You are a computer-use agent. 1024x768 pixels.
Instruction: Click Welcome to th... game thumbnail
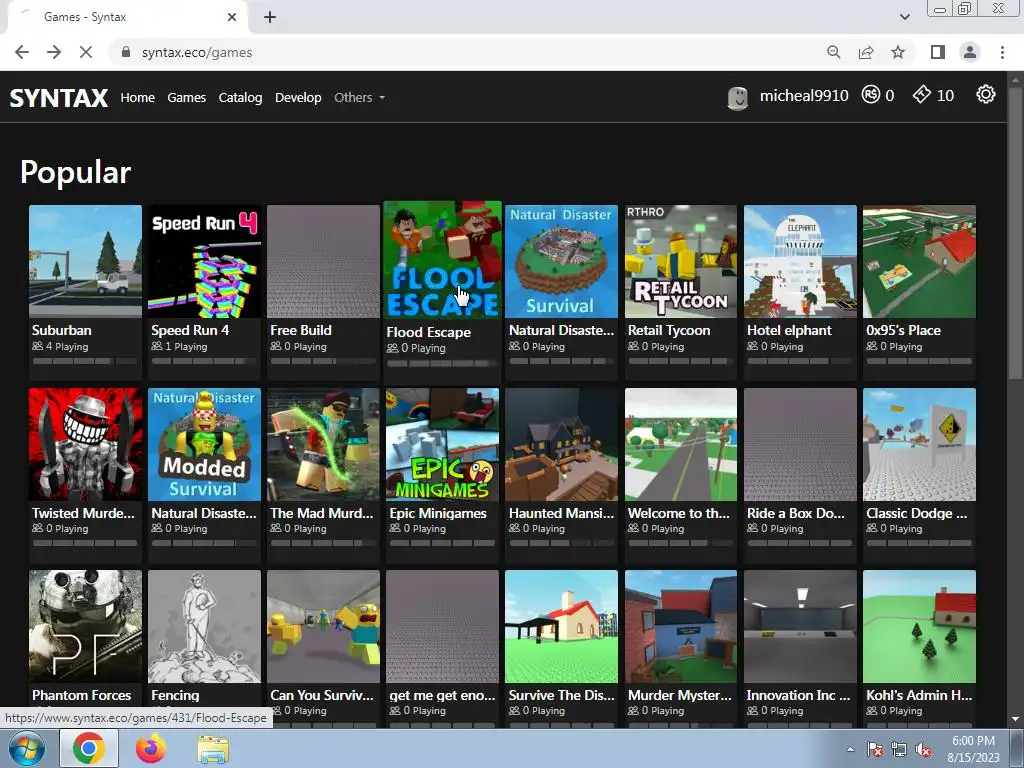point(680,444)
